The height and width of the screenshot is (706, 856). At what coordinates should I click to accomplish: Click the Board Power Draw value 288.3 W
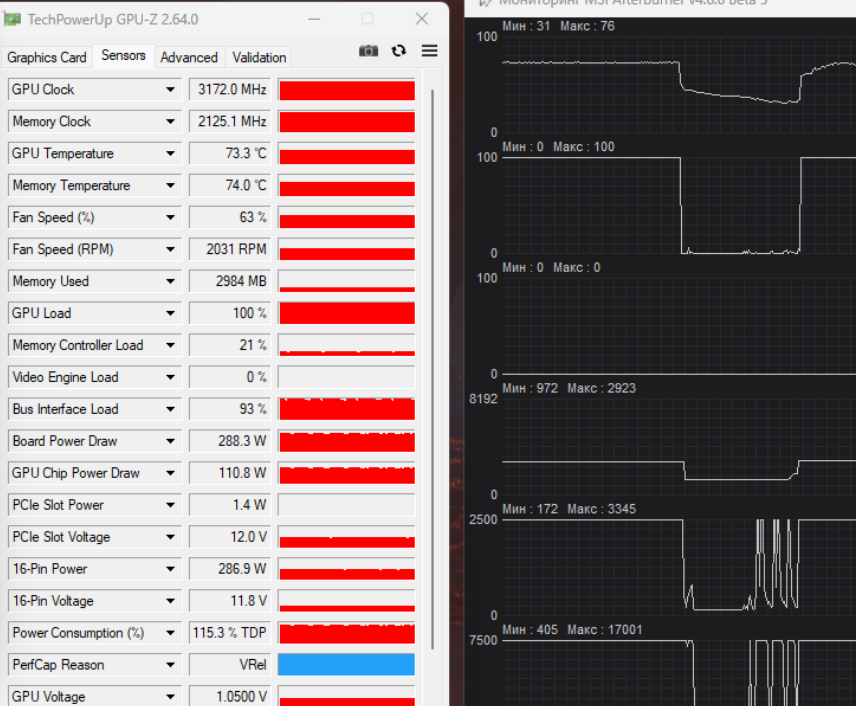(x=230, y=441)
